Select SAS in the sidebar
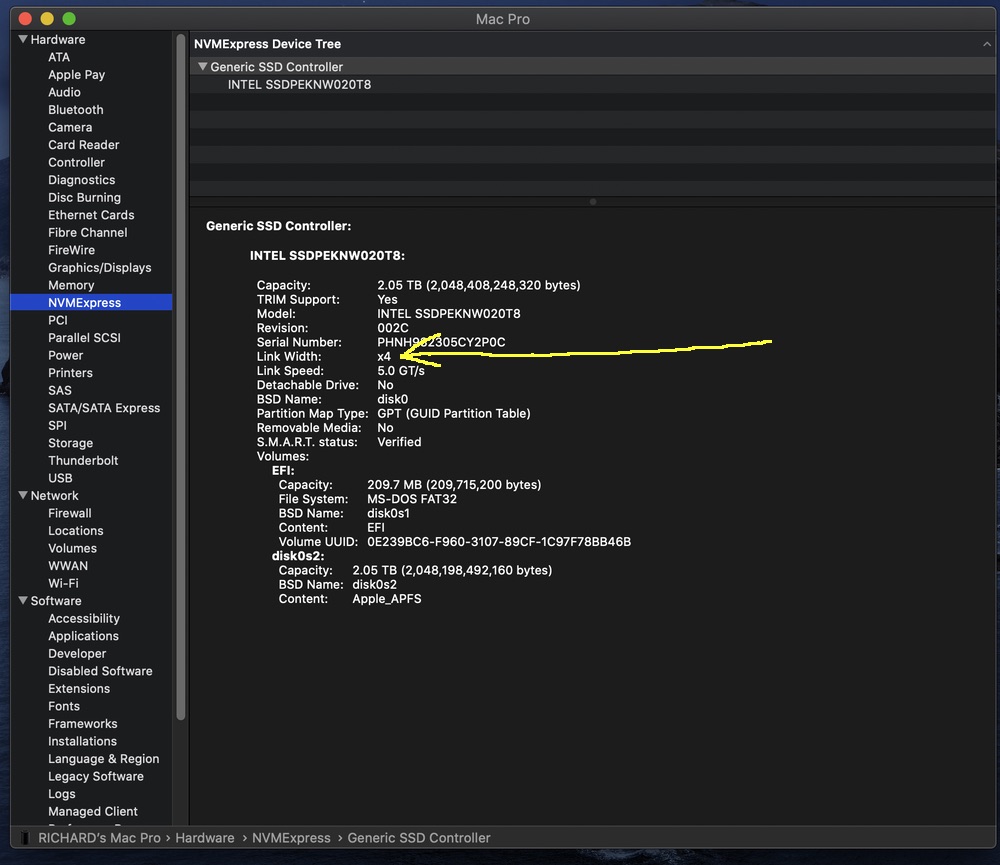 pos(60,390)
